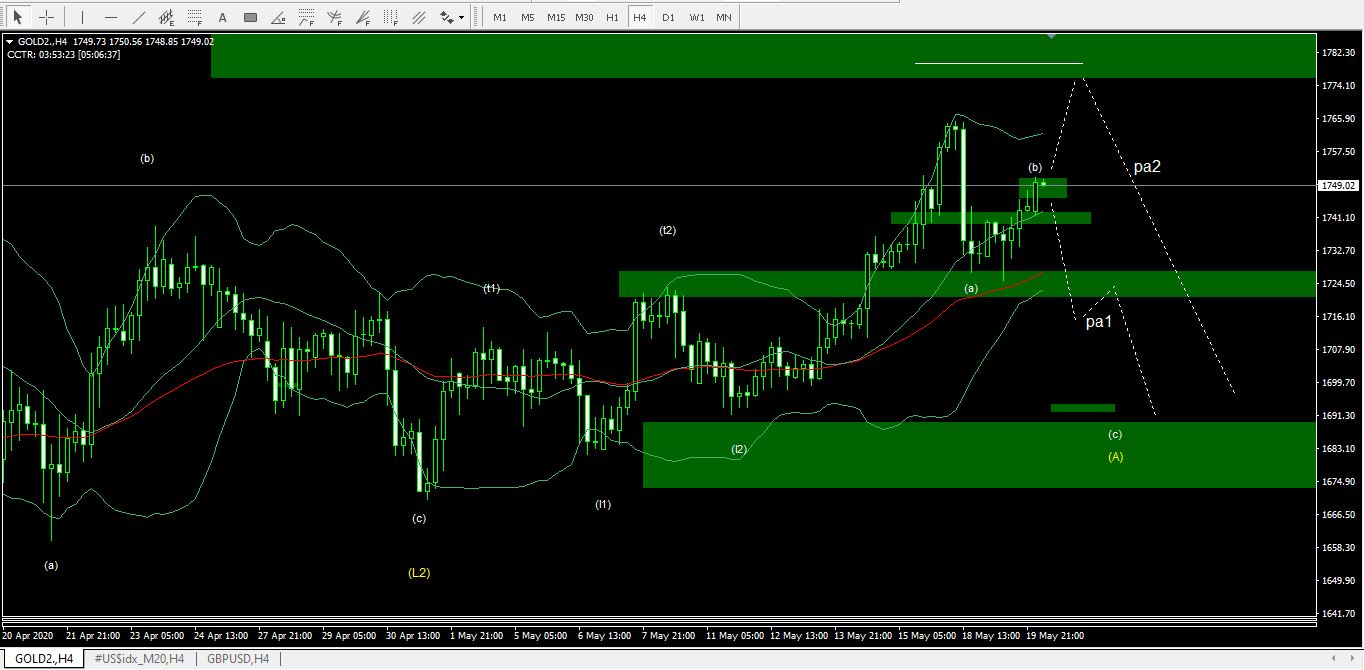Image resolution: width=1364 pixels, height=670 pixels.
Task: Click the right tab-scroll arrow
Action: click(x=1351, y=659)
